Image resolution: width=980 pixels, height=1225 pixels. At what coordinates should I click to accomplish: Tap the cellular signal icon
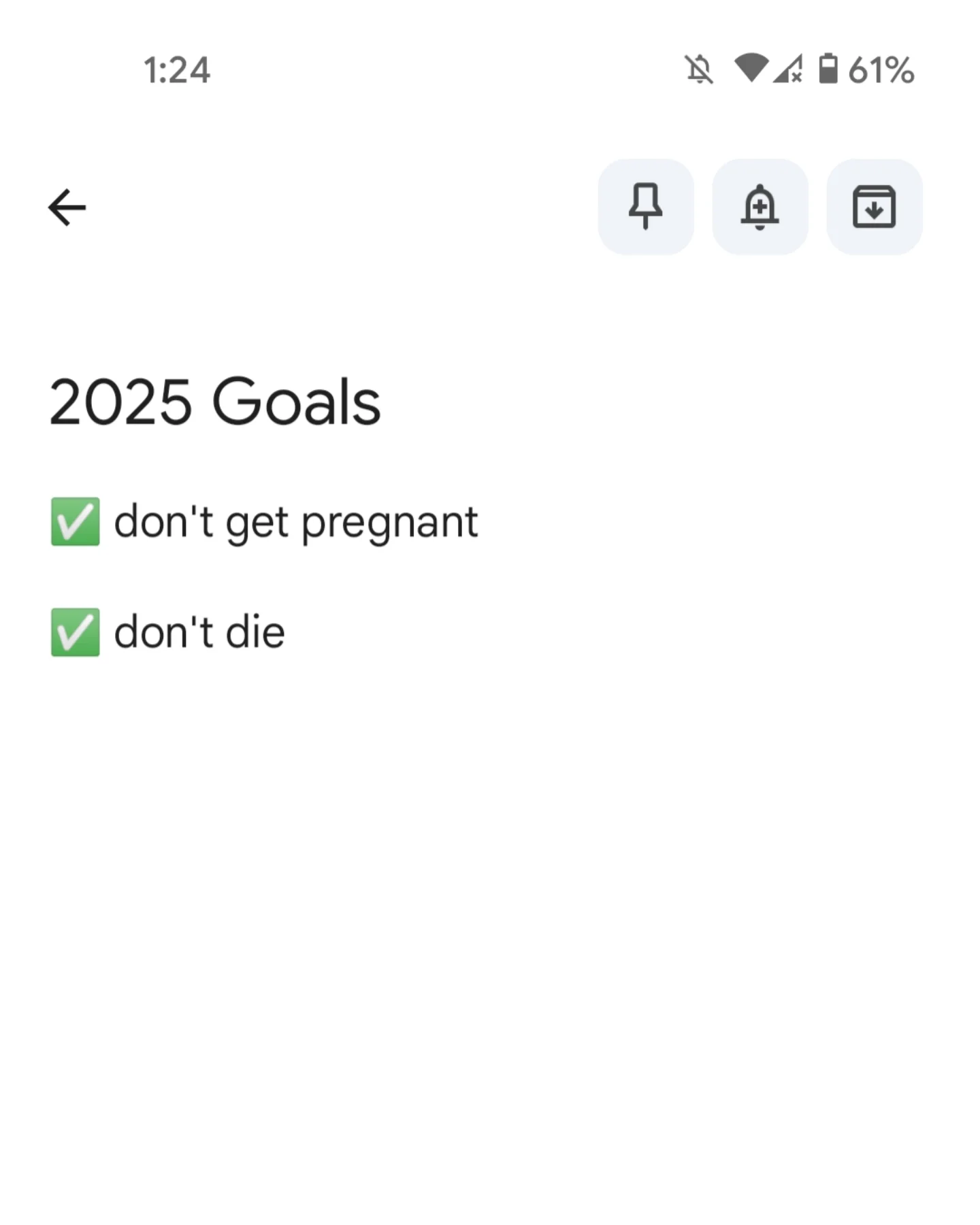click(788, 69)
